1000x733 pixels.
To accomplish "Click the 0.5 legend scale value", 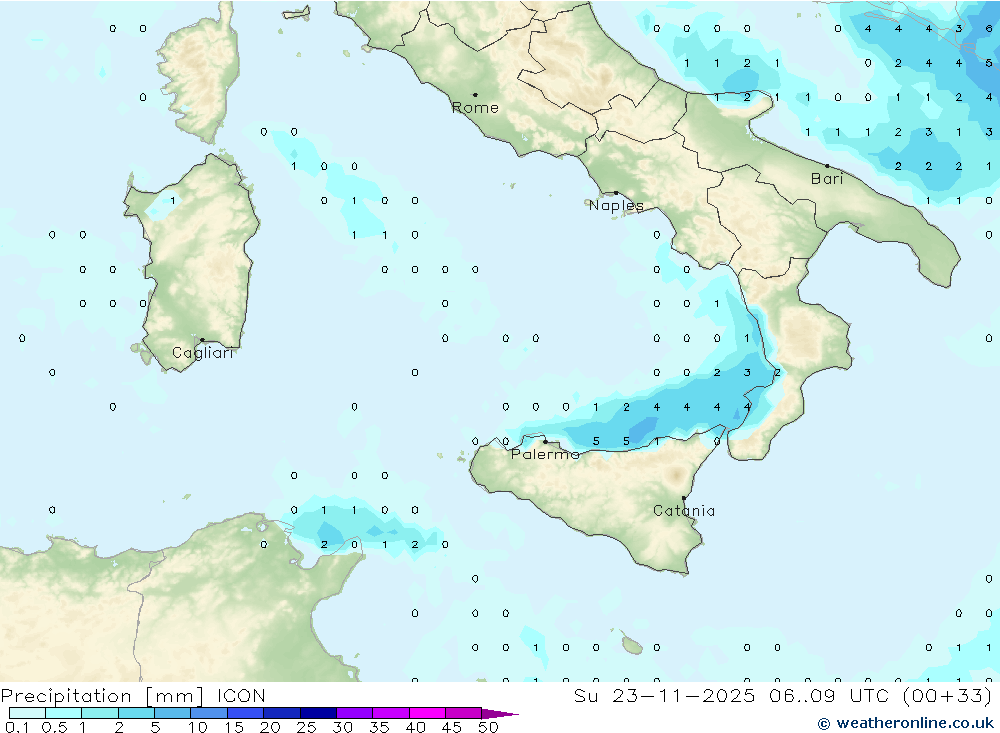I will click(54, 727).
